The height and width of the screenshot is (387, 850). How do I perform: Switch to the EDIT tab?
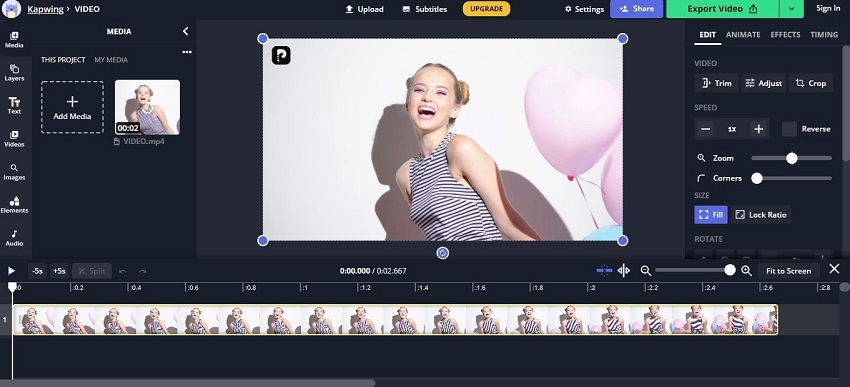(707, 34)
